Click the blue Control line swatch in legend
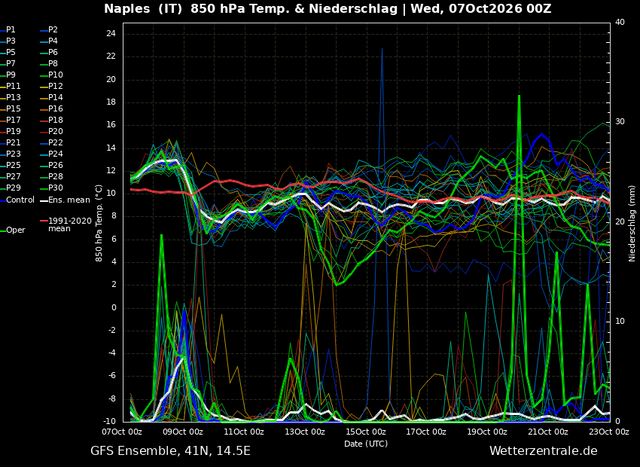640x467 pixels. [x=2, y=200]
